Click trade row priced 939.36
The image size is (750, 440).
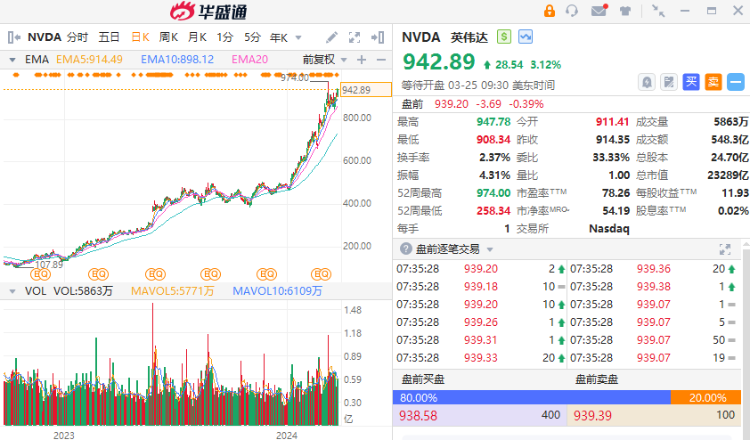[653, 269]
